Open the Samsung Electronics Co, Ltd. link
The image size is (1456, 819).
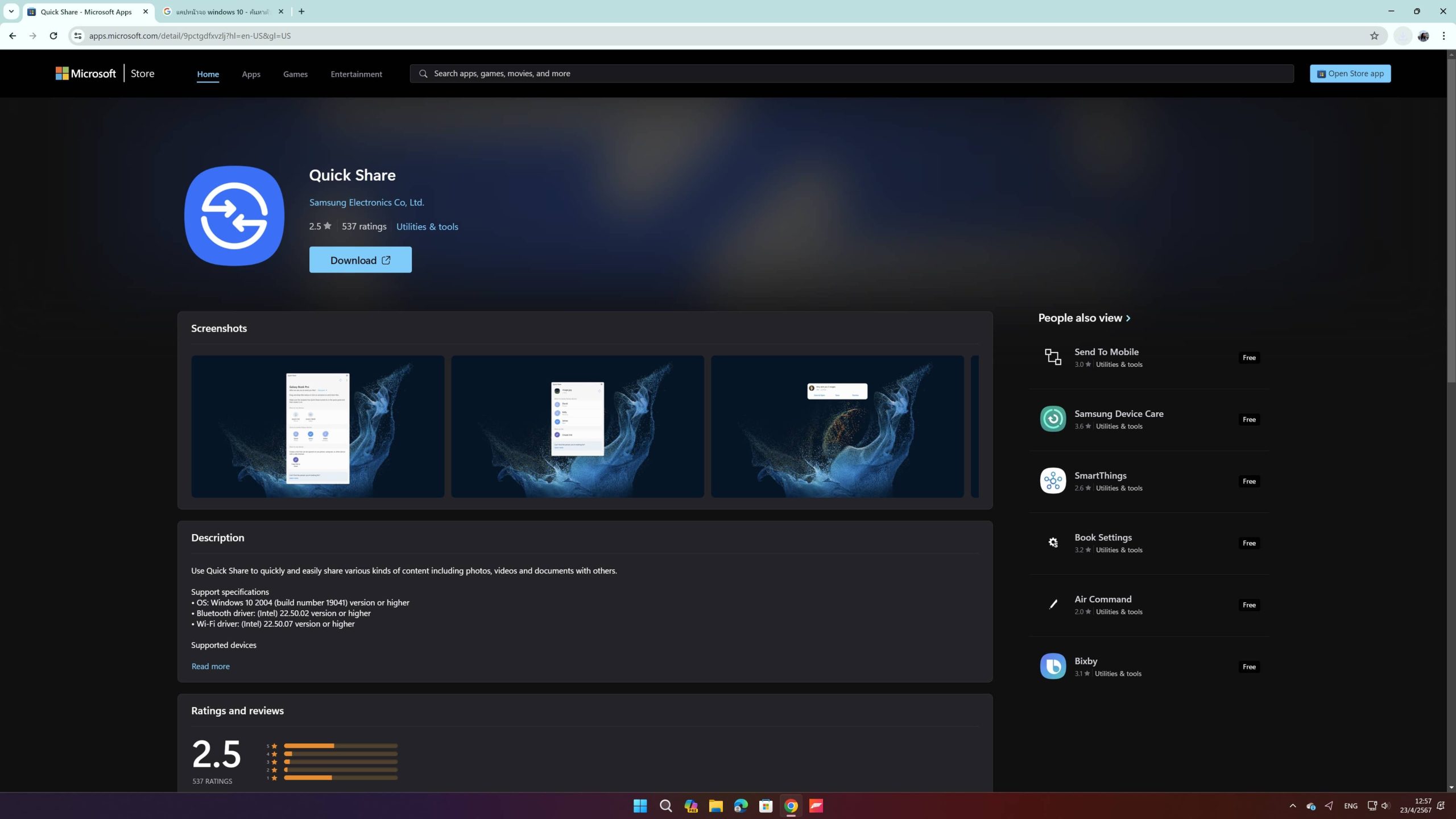[366, 202]
